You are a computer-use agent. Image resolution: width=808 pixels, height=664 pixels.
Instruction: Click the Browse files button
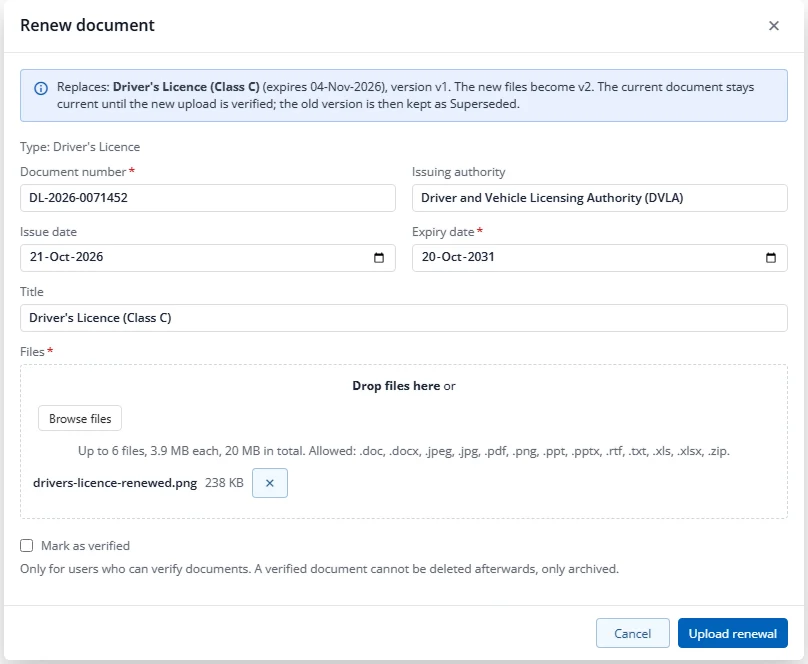pos(80,418)
